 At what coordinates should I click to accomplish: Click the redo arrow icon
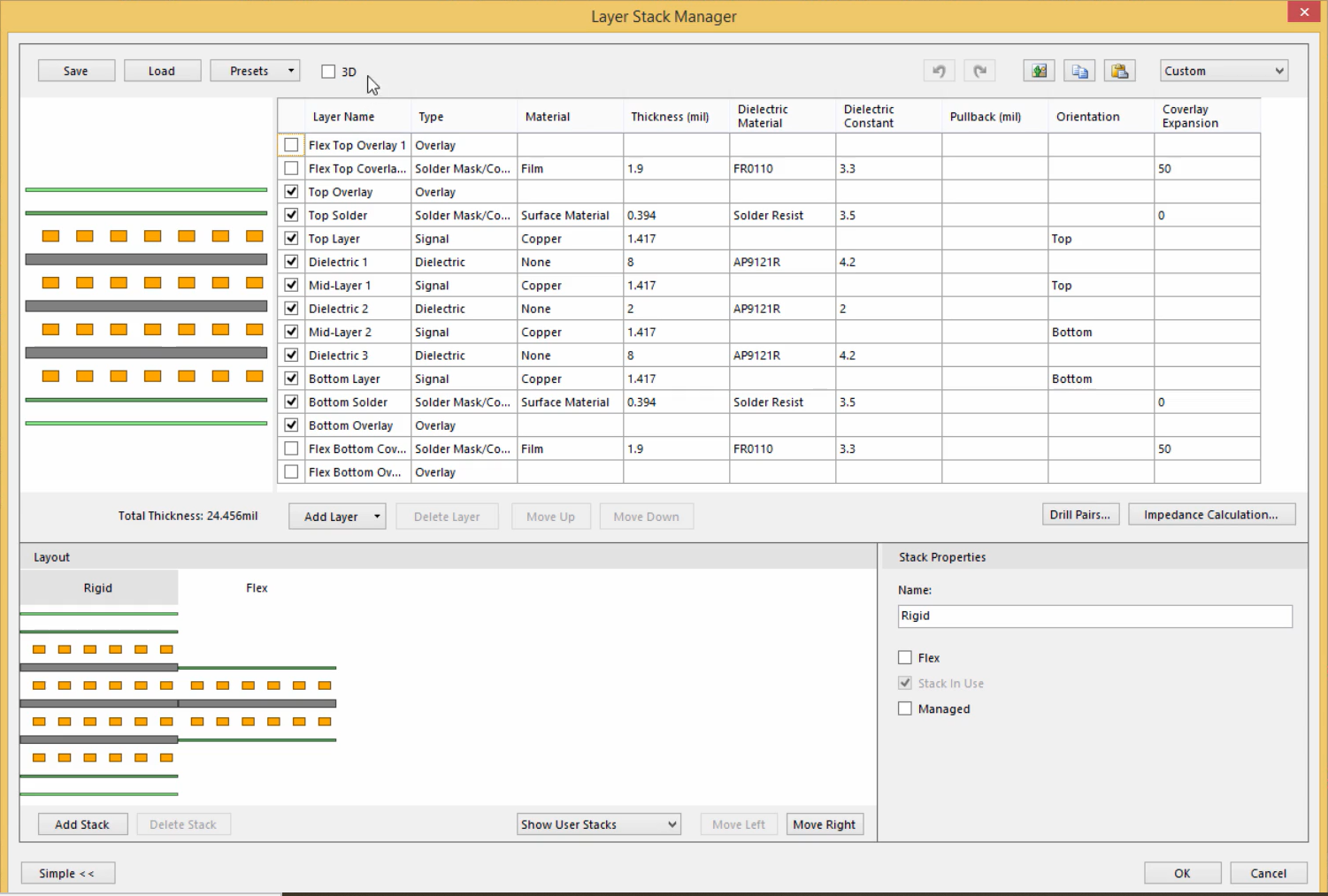[979, 71]
